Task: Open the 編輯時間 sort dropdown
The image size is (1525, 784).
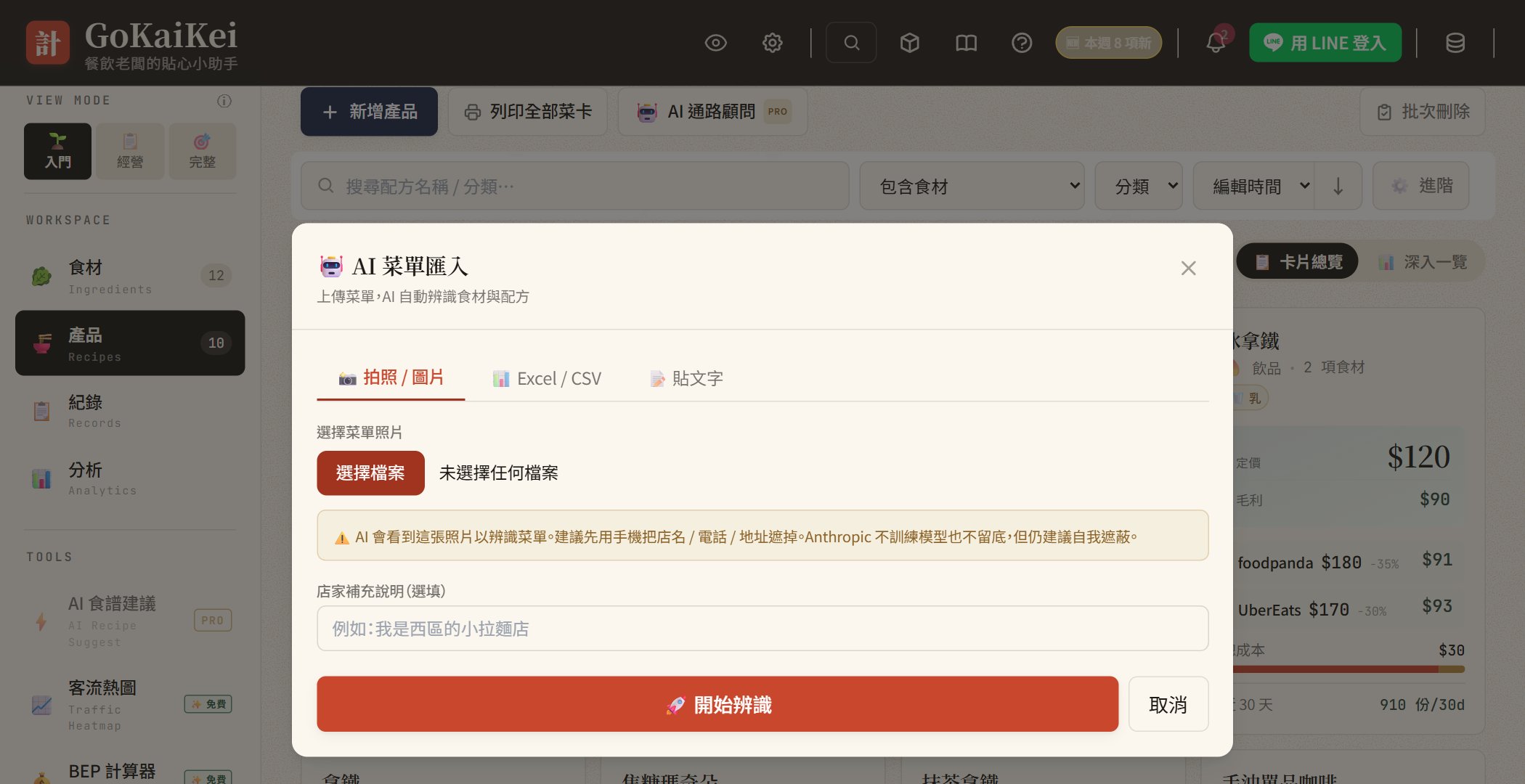Action: tap(1253, 186)
